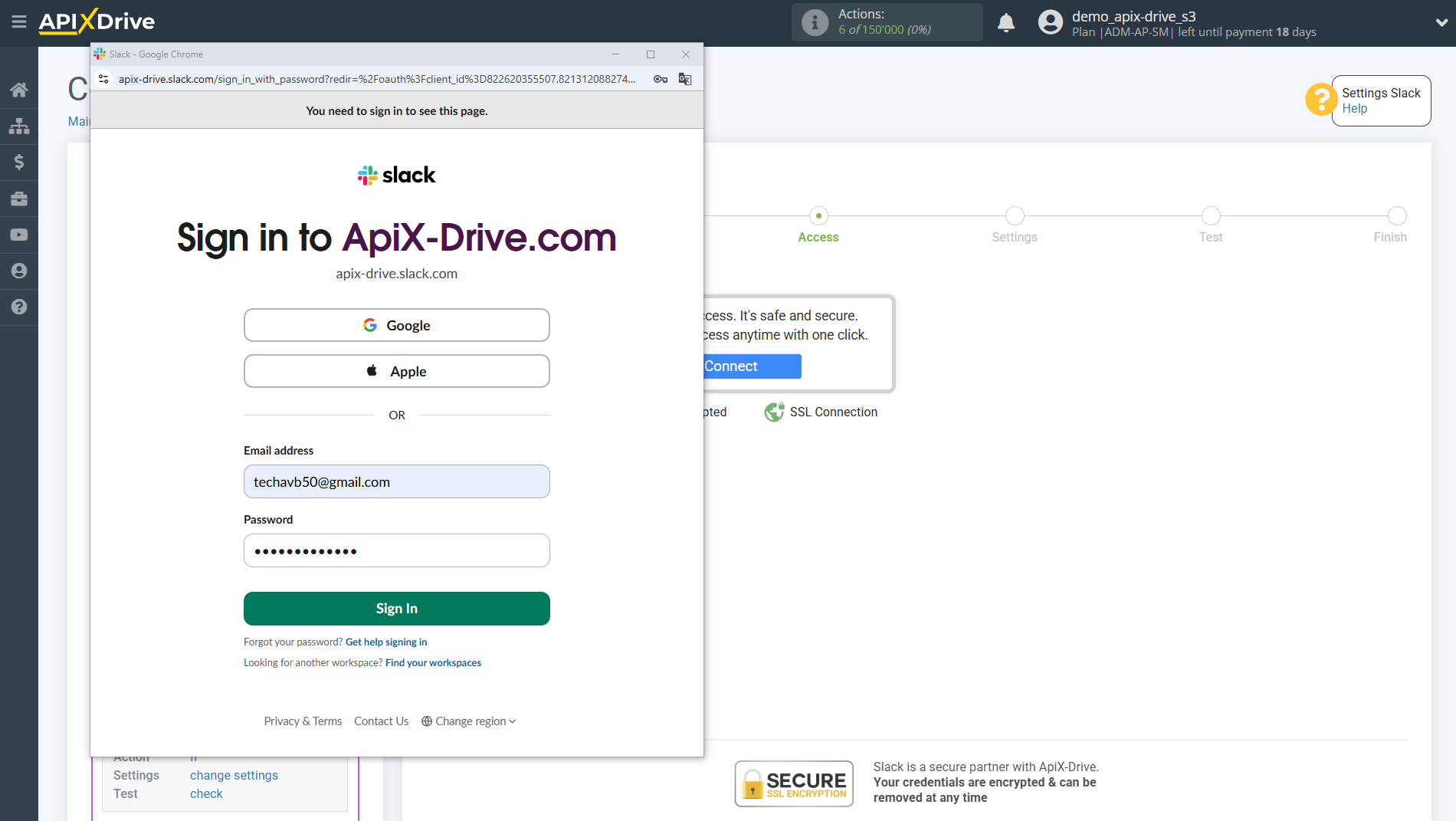Click the demo_apix-drive_s3 username
This screenshot has height=821, width=1456.
(x=1133, y=16)
